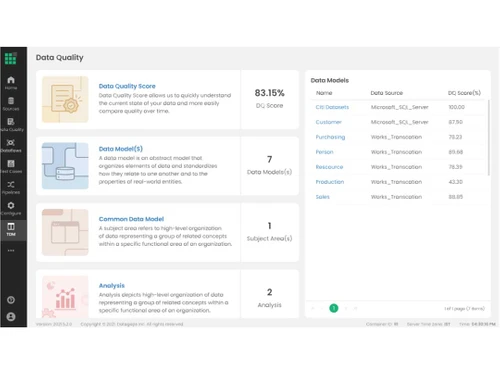This screenshot has width=500, height=375.
Task: Click the 2 Analysis count
Action: [269, 292]
